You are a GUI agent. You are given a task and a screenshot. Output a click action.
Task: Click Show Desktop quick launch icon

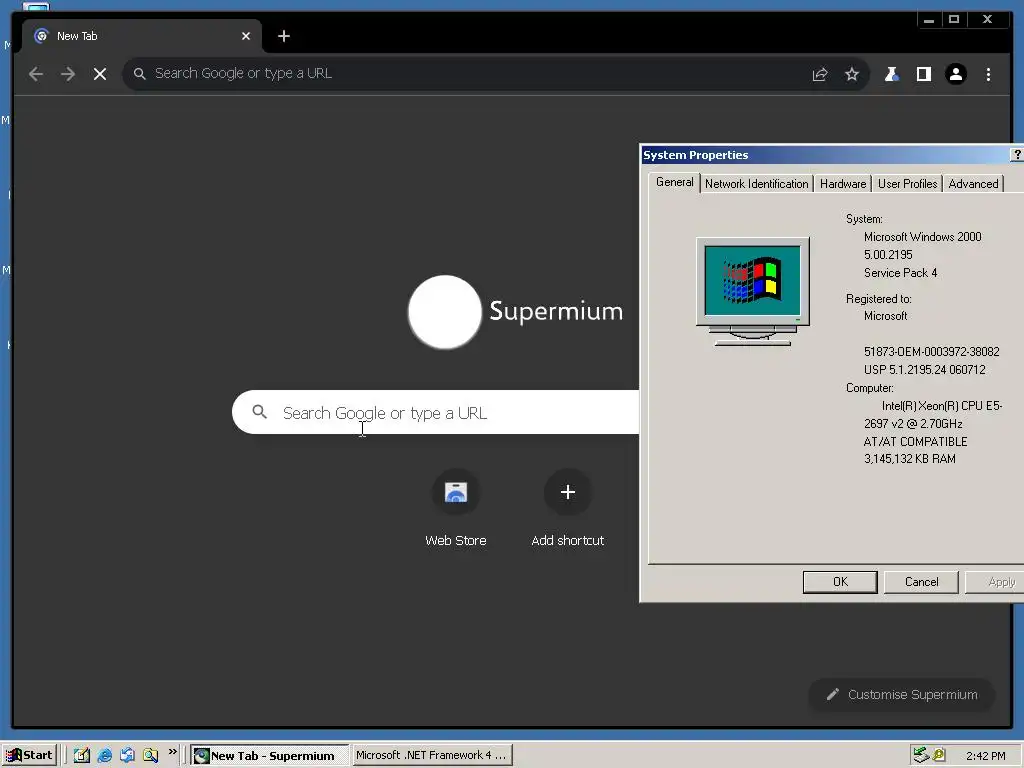pos(82,755)
